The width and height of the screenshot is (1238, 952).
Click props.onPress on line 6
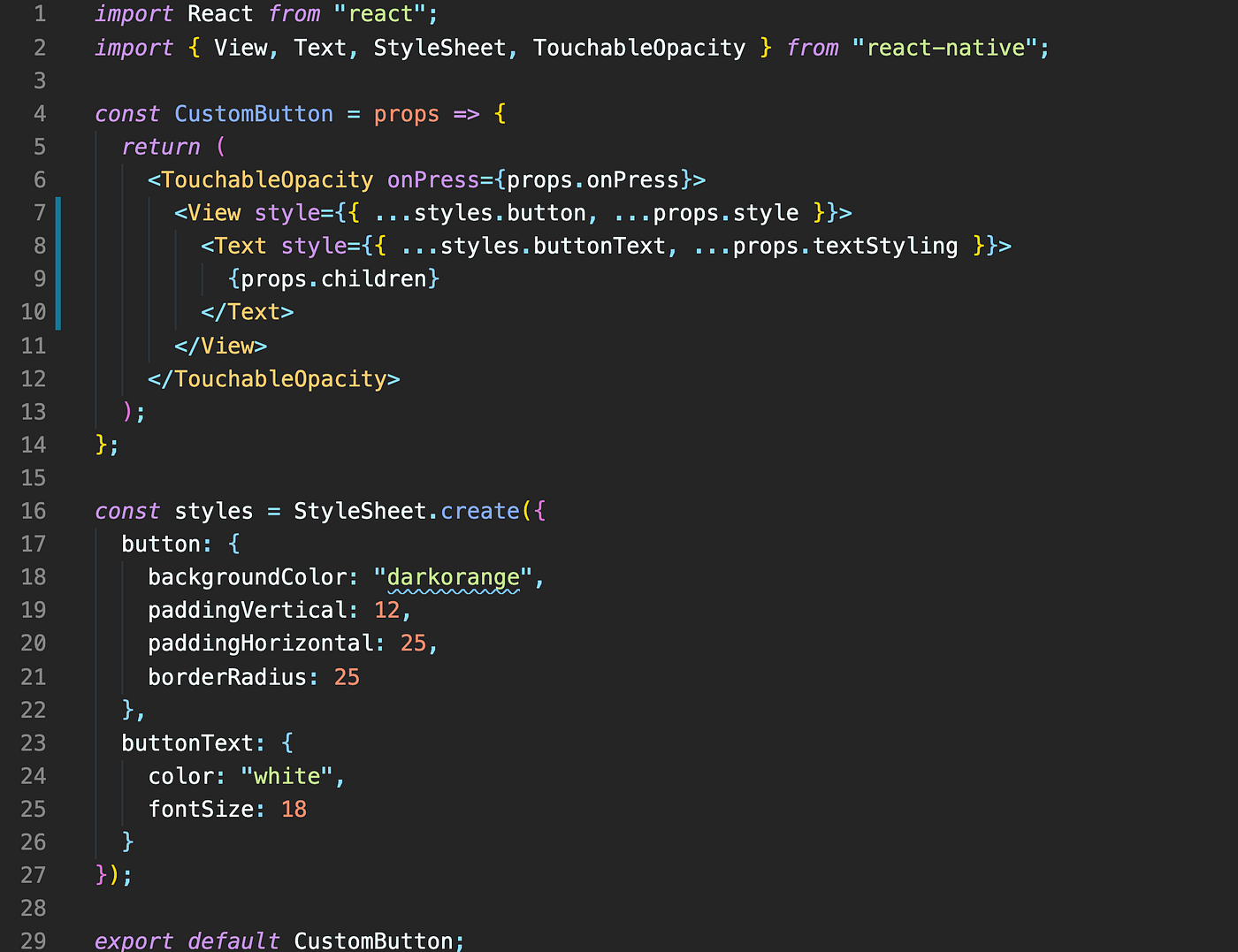click(x=592, y=179)
